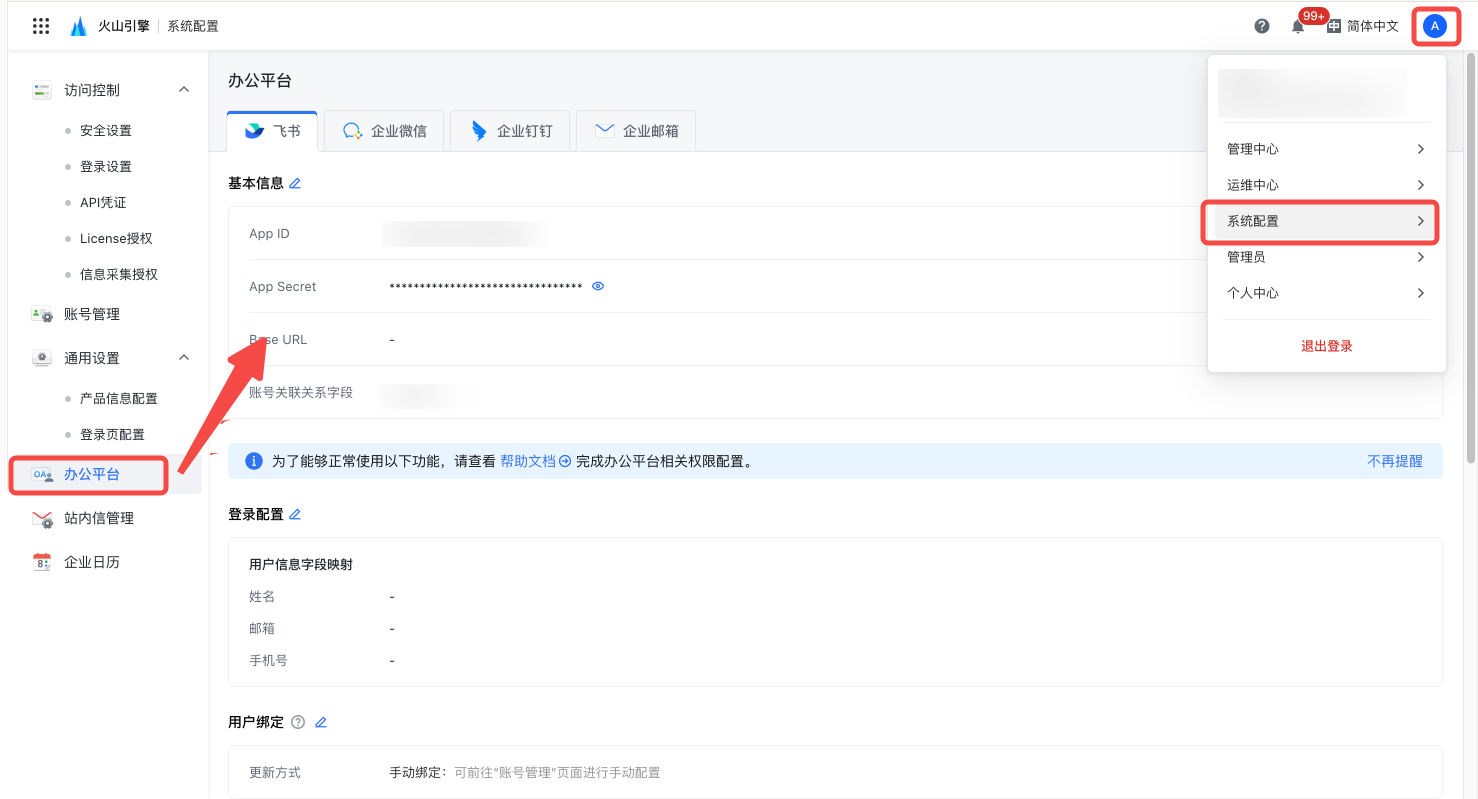The height and width of the screenshot is (799, 1478).
Task: Click the 退出登录 button
Action: 1326,346
